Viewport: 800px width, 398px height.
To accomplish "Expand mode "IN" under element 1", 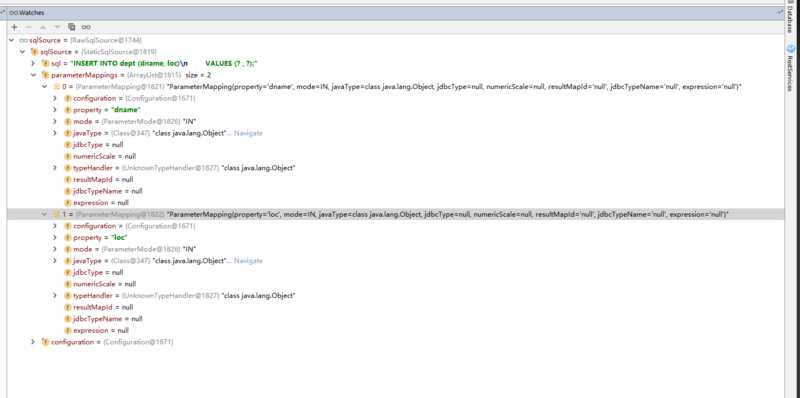I will tap(56, 249).
